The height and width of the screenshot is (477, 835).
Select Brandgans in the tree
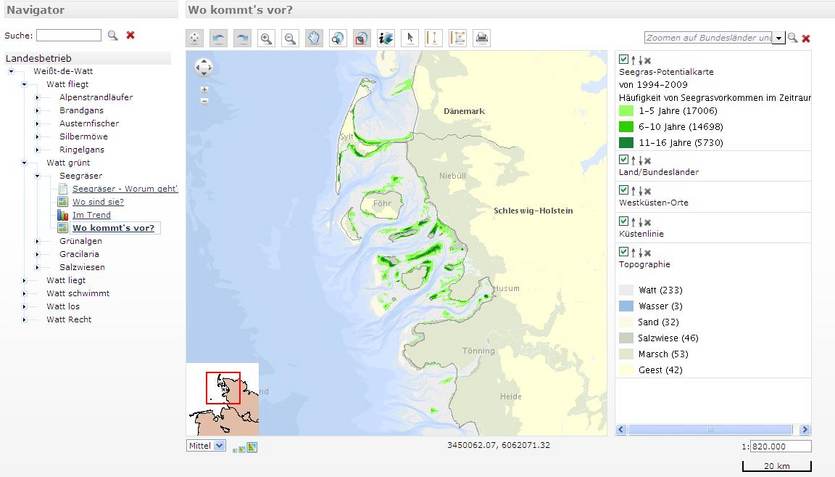(x=81, y=110)
